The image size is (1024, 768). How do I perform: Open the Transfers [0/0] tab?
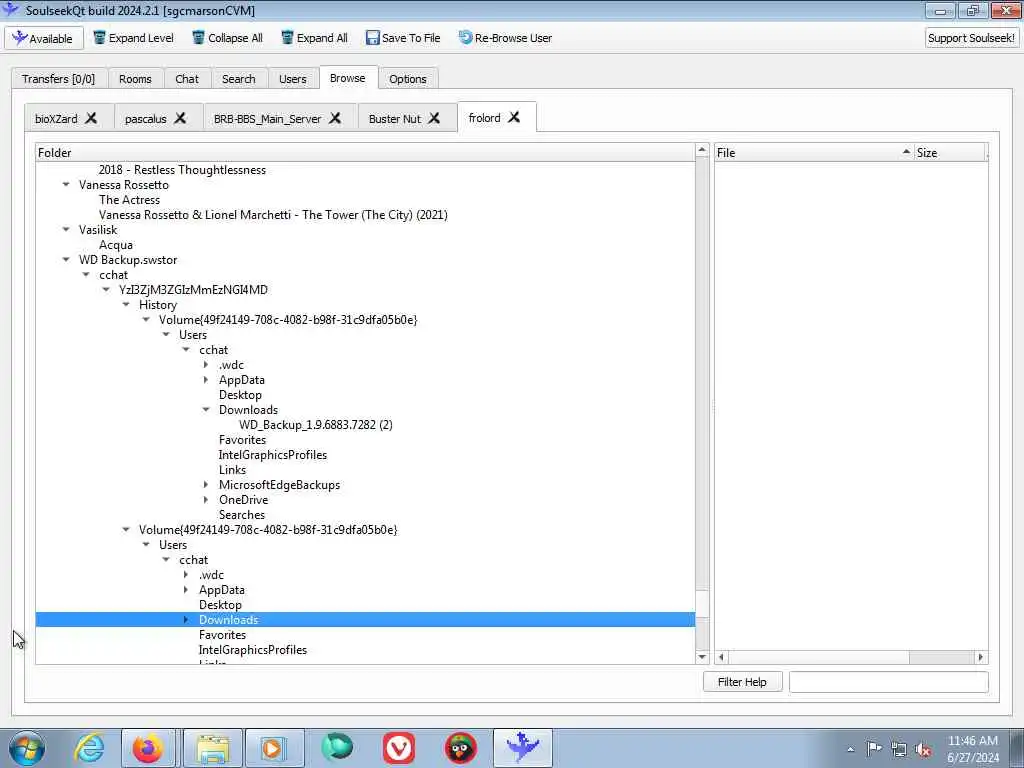tap(59, 79)
